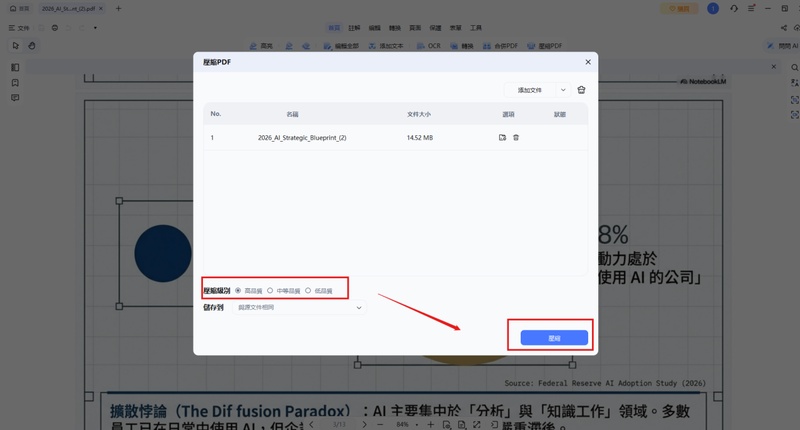Viewport: 800px width, 430px height.
Task: Open the 編輯 edit ribbon tab
Action: (x=374, y=28)
